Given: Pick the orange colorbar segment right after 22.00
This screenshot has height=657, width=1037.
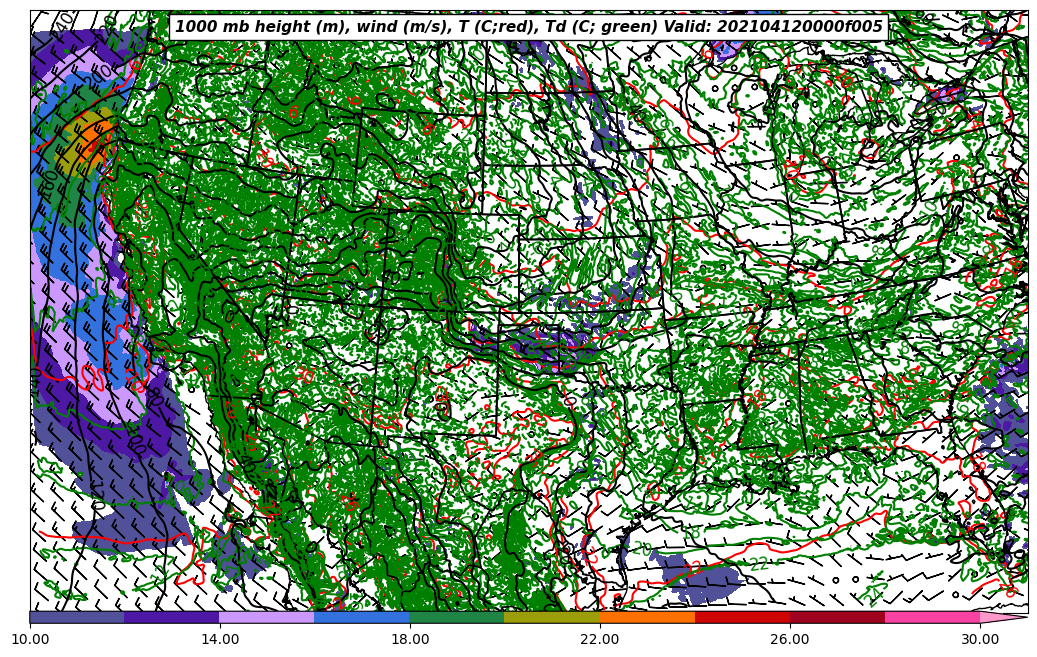Looking at the screenshot, I should 647,617.
